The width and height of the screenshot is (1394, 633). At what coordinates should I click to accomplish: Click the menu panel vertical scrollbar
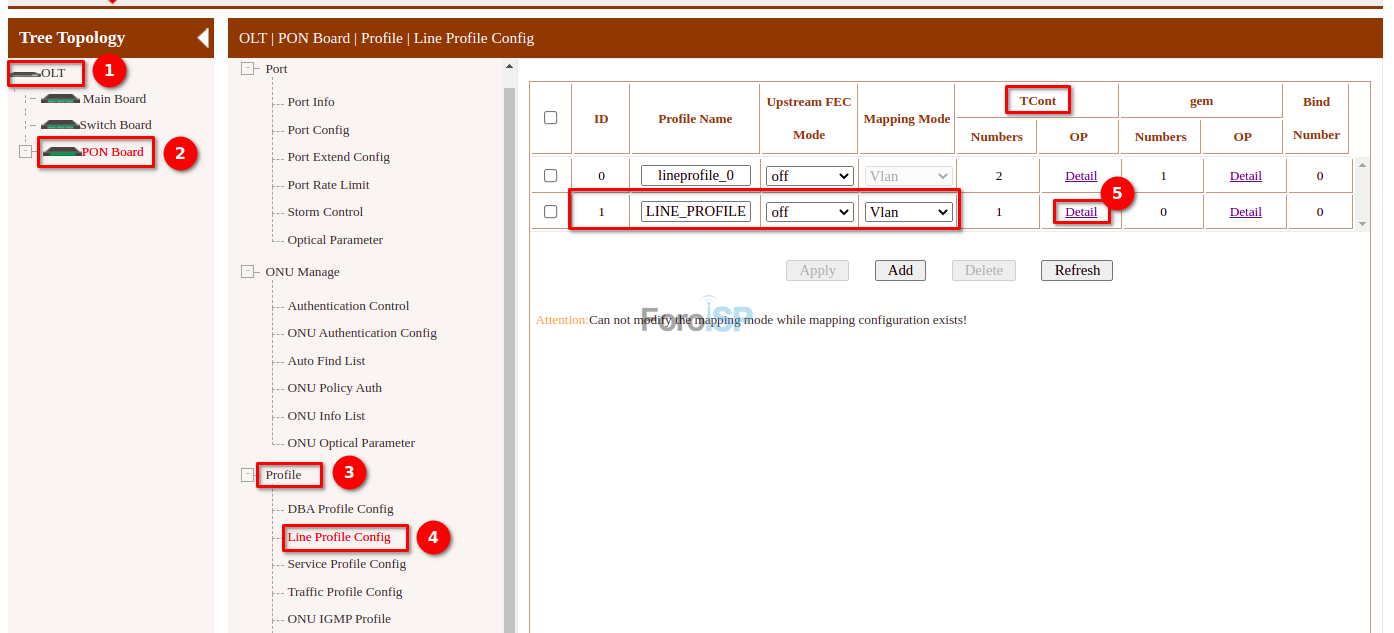[509, 350]
